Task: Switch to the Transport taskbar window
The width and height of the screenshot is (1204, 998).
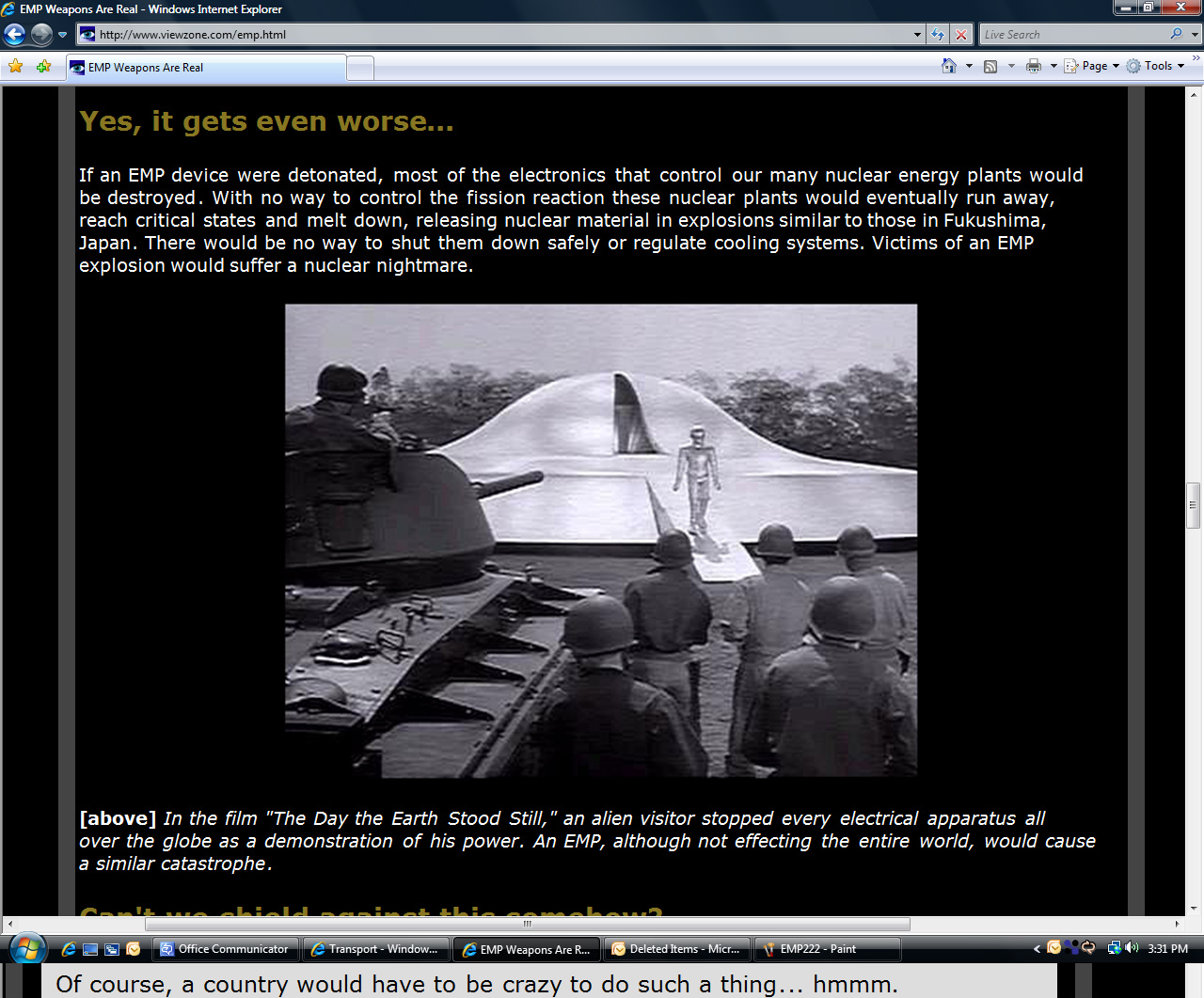Action: point(376,949)
